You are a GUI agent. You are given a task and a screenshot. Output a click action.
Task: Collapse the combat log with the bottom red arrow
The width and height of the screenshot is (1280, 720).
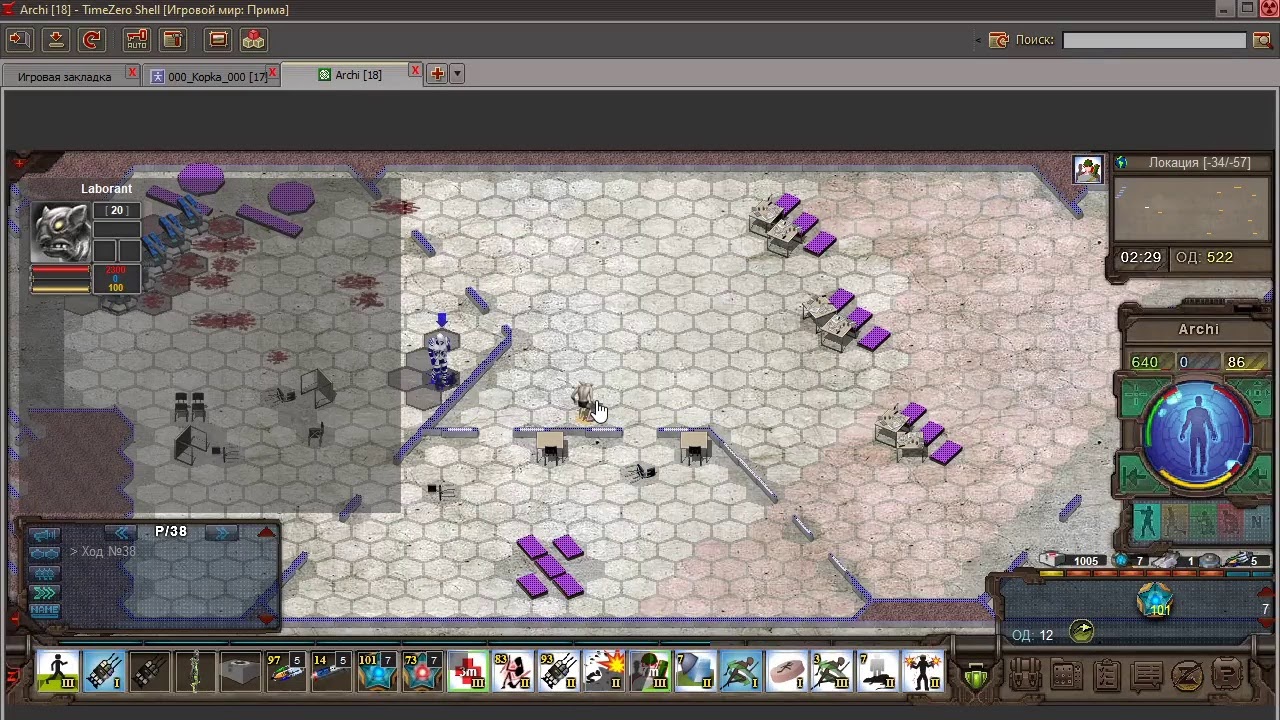(x=266, y=619)
